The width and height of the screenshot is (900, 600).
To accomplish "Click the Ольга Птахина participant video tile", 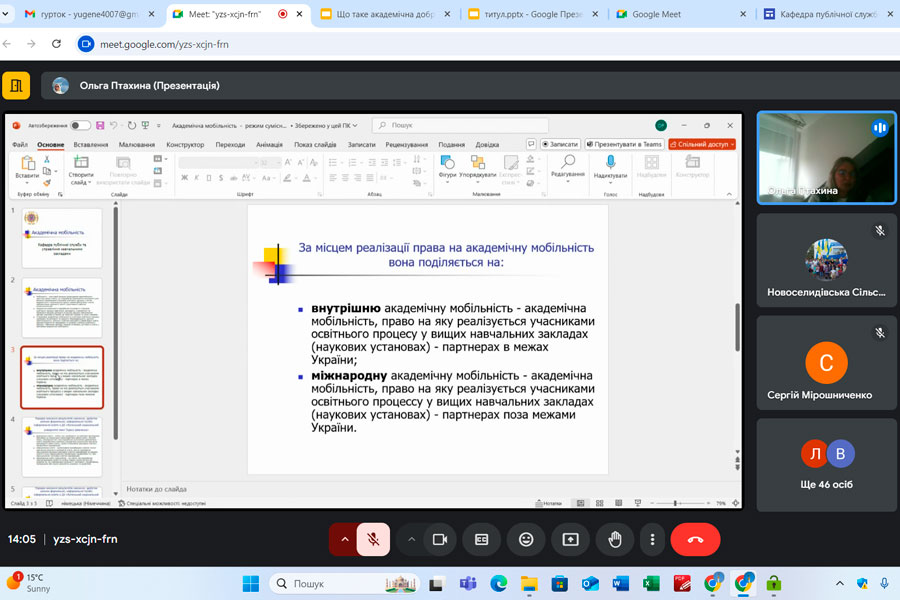I will coord(825,158).
